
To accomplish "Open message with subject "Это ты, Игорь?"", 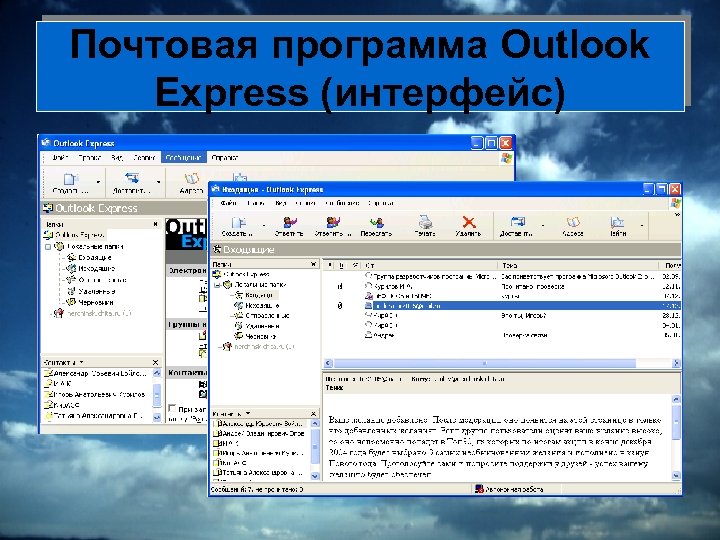I will [523, 316].
